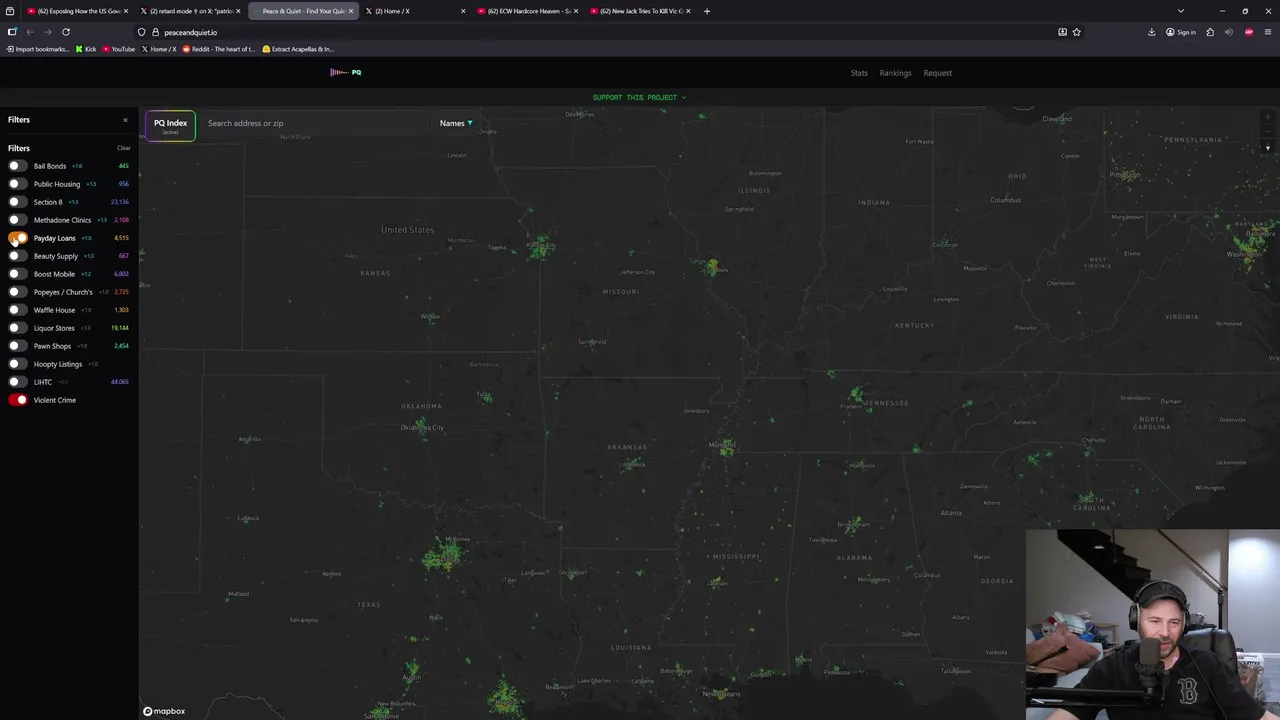Open the Reddit bookmark
The height and width of the screenshot is (720, 1280).
219,49
